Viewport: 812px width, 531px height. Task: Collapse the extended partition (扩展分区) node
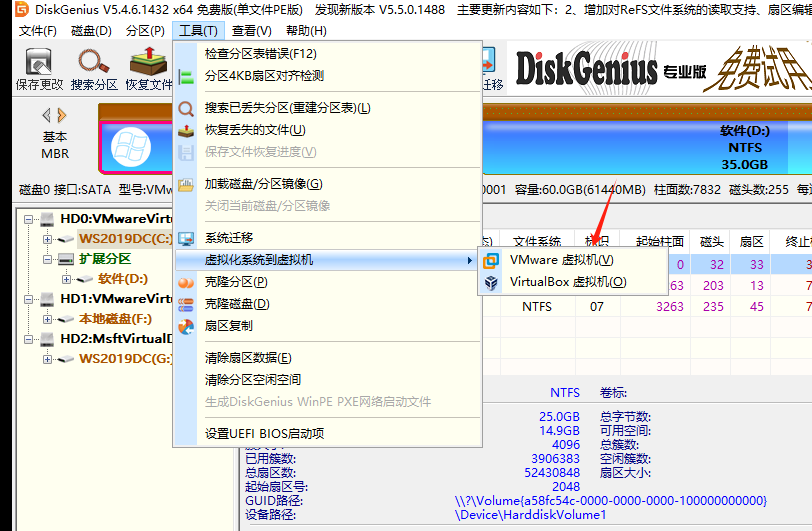point(47,259)
